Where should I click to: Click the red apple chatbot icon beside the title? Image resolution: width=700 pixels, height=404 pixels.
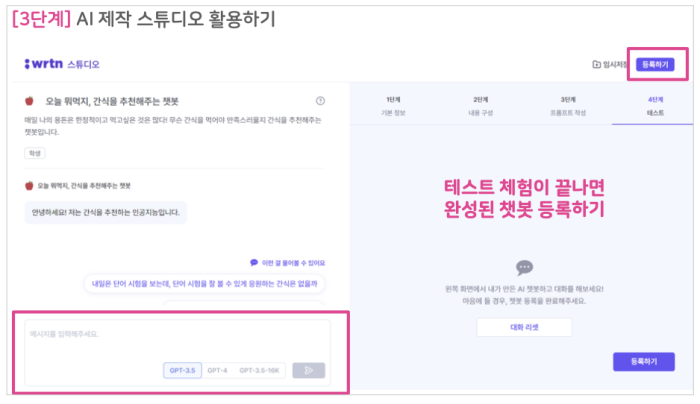29,101
